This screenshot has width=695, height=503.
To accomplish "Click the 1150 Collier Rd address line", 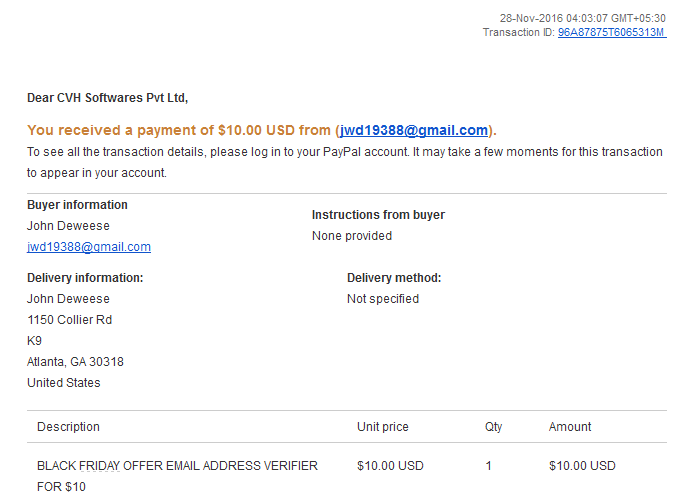I will coord(70,320).
